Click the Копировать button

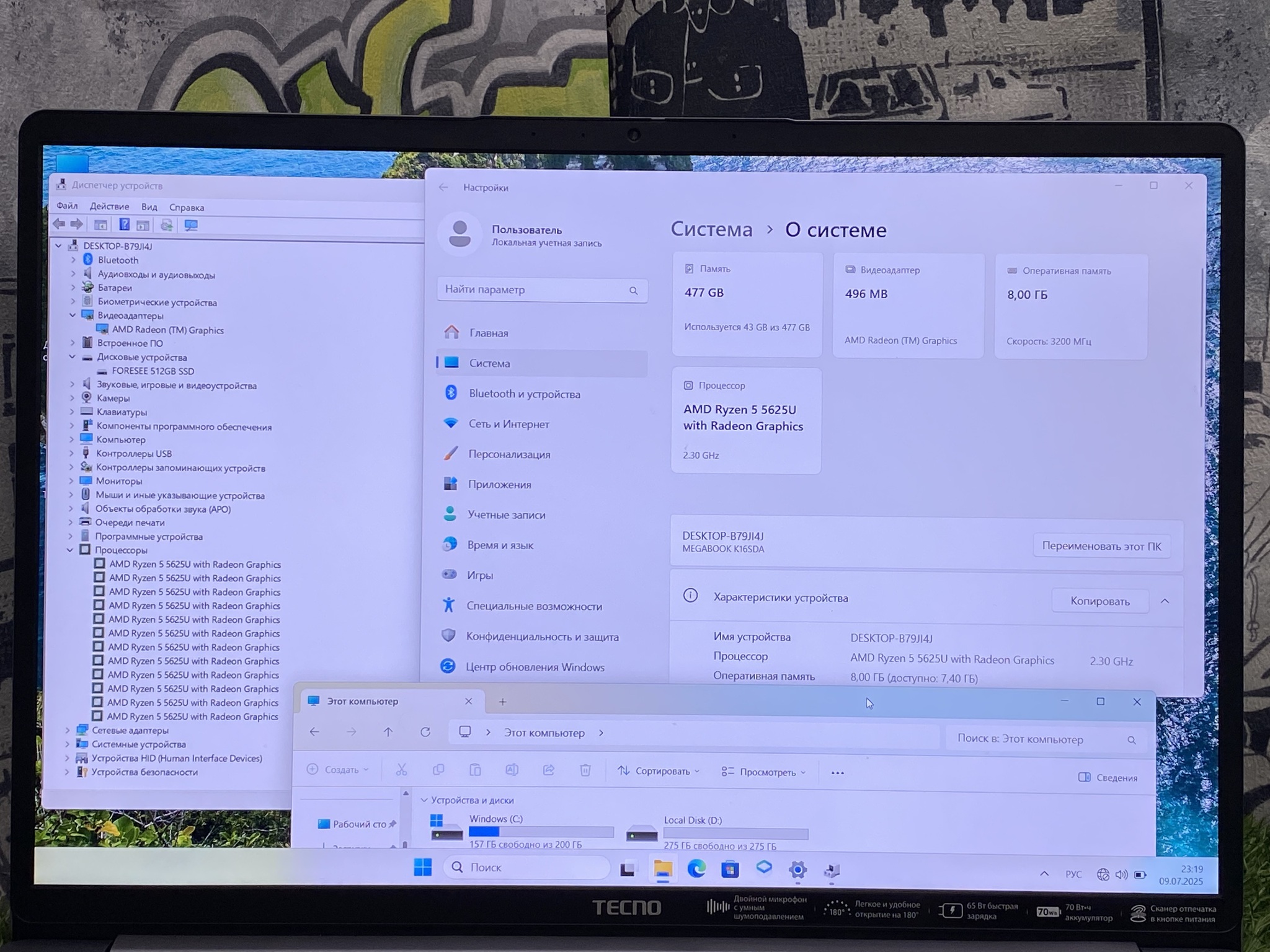[x=1099, y=601]
